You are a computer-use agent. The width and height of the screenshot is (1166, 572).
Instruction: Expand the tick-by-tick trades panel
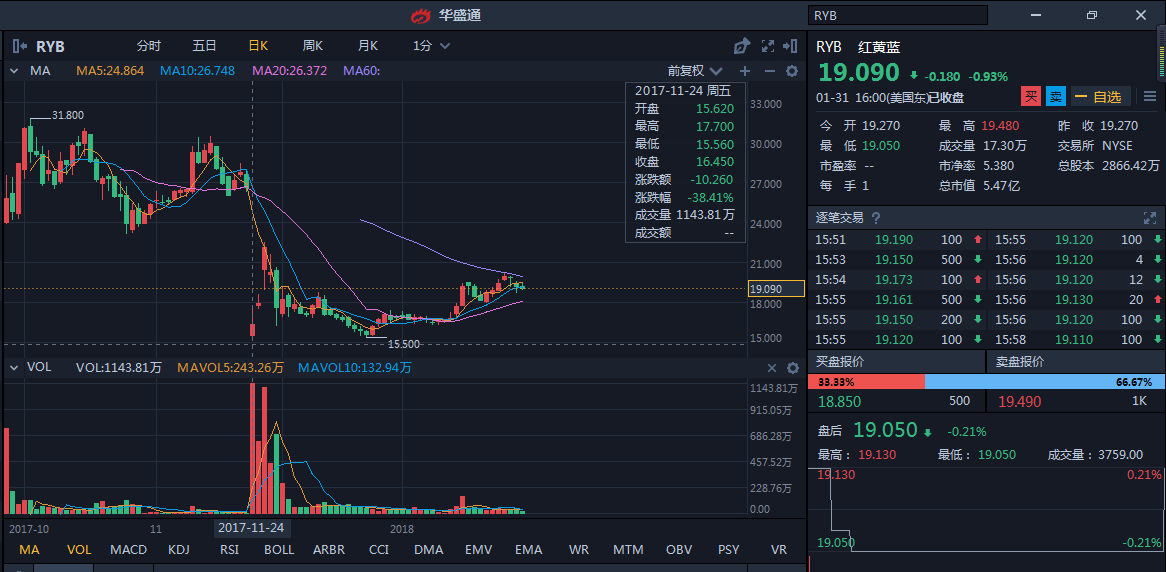point(1150,218)
